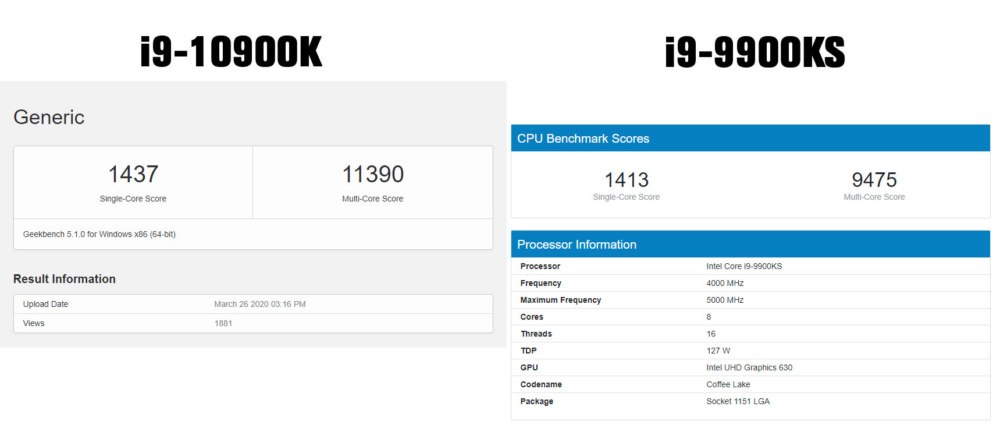Select the Coffee Lake value
Screen dimensions: 1000x428
click(x=728, y=385)
